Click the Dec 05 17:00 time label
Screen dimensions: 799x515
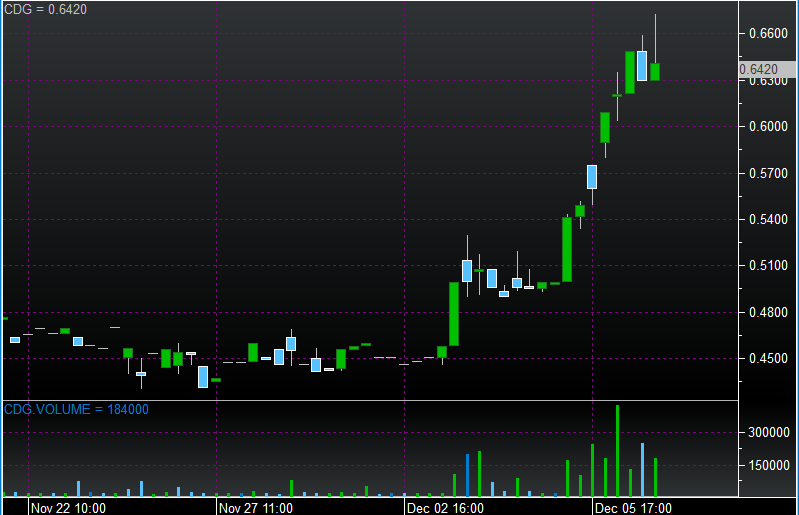pyautogui.click(x=632, y=507)
